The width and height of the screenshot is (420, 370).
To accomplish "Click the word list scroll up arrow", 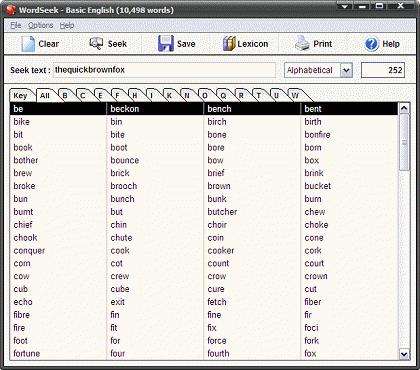I will click(x=404, y=108).
